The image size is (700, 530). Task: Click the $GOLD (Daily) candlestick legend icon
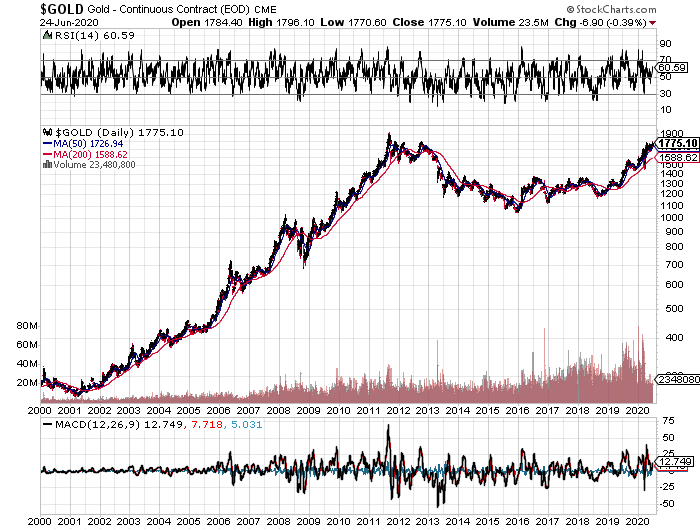(46, 131)
